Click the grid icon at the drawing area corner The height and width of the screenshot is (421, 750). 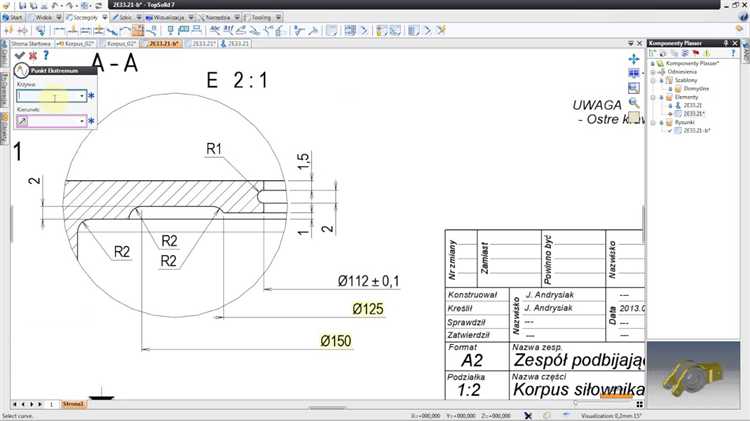[x=640, y=404]
